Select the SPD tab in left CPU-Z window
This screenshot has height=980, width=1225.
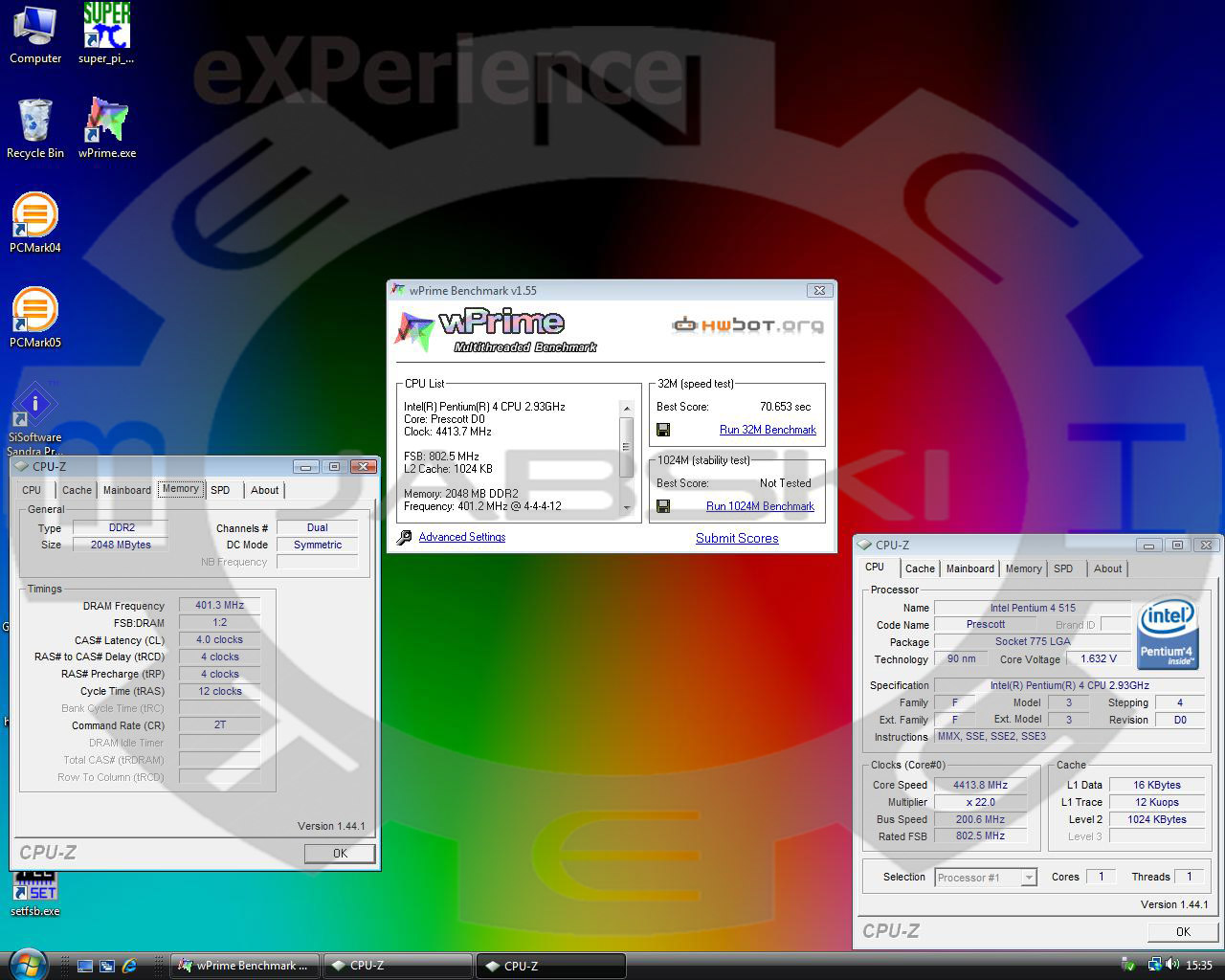pos(220,490)
